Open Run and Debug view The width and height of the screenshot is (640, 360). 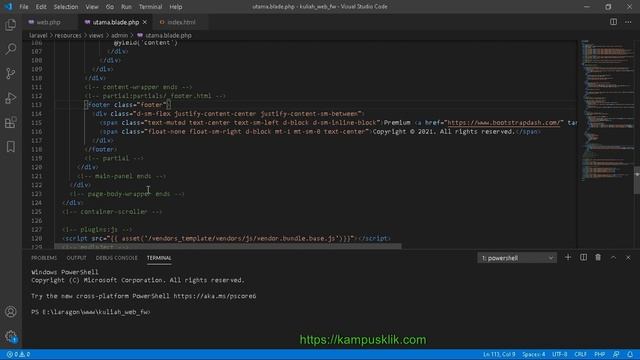pyautogui.click(x=11, y=98)
